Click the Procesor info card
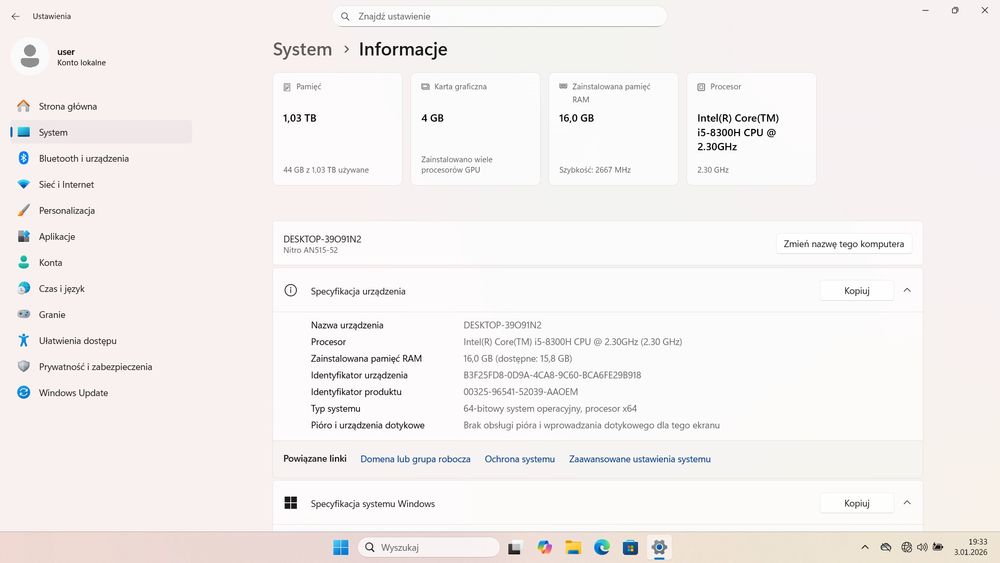1000x563 pixels. pos(751,129)
